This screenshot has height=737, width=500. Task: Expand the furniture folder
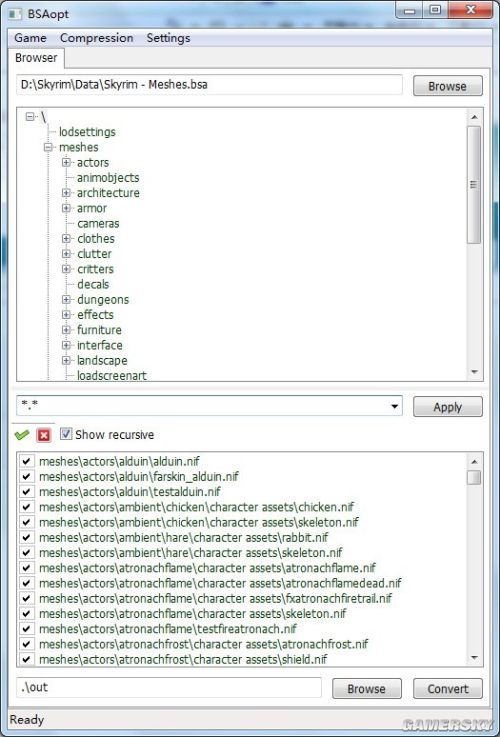[x=66, y=329]
